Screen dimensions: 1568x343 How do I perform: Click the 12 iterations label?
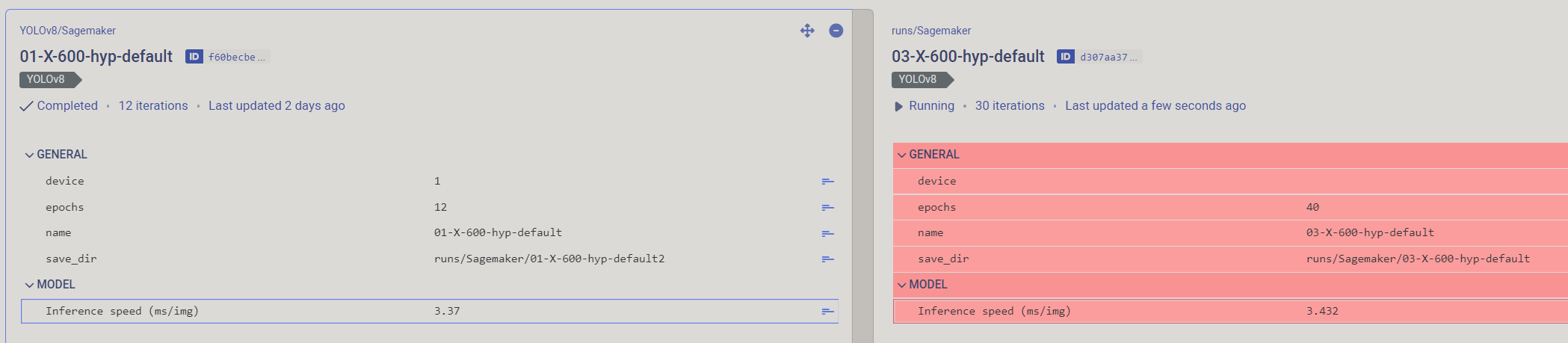(x=153, y=106)
